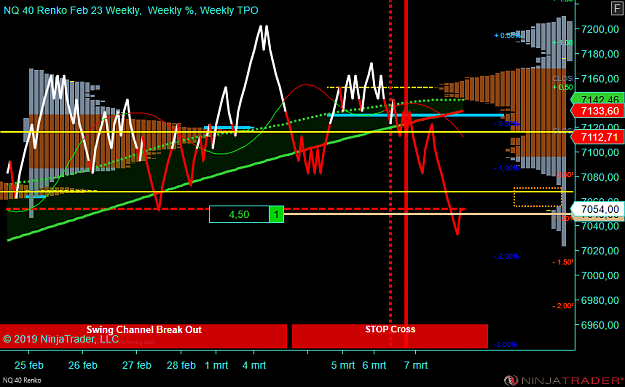
Task: Click the 5 mrt date label
Action: click(343, 365)
